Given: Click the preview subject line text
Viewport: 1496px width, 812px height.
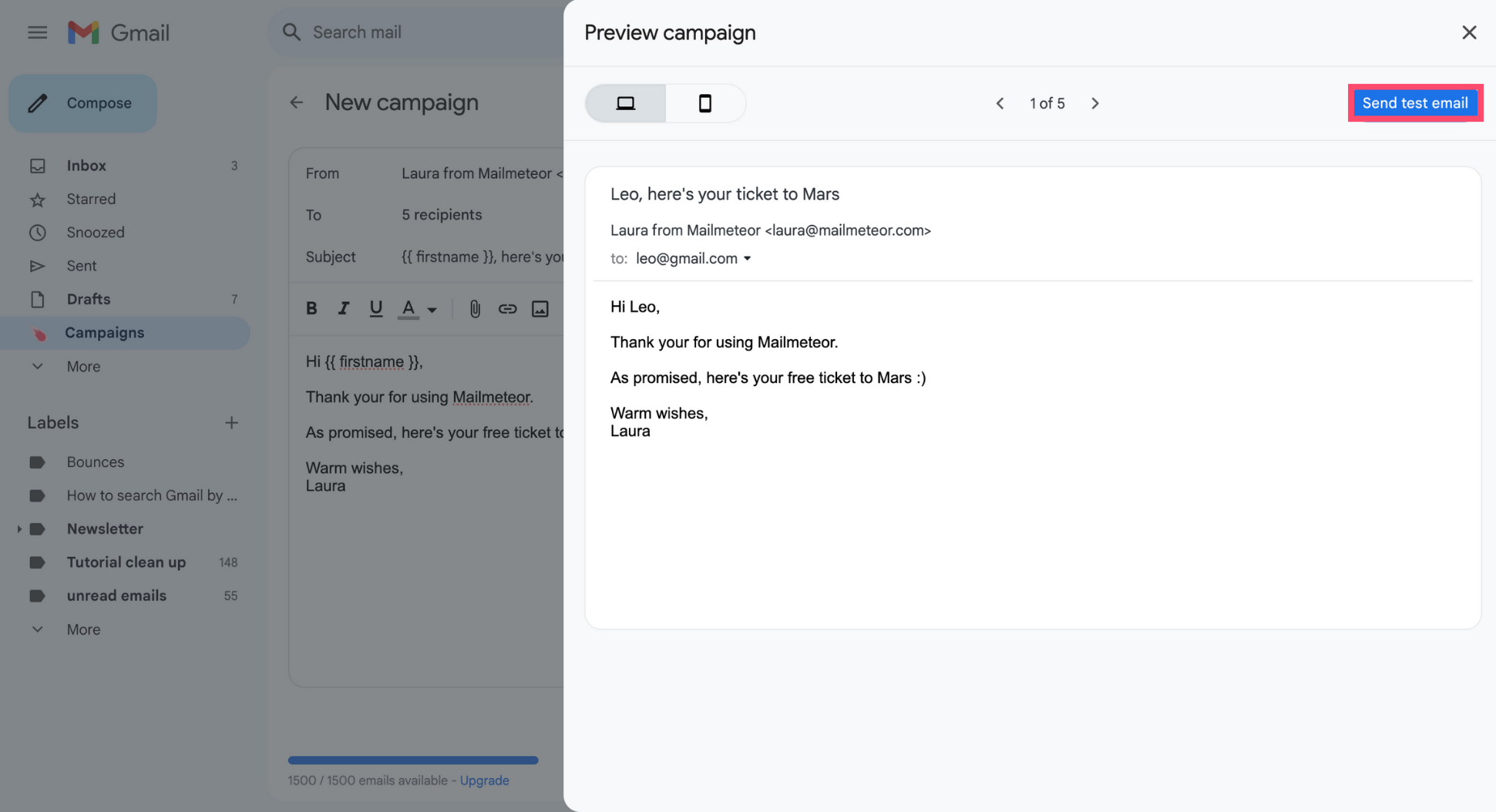Looking at the screenshot, I should [724, 194].
